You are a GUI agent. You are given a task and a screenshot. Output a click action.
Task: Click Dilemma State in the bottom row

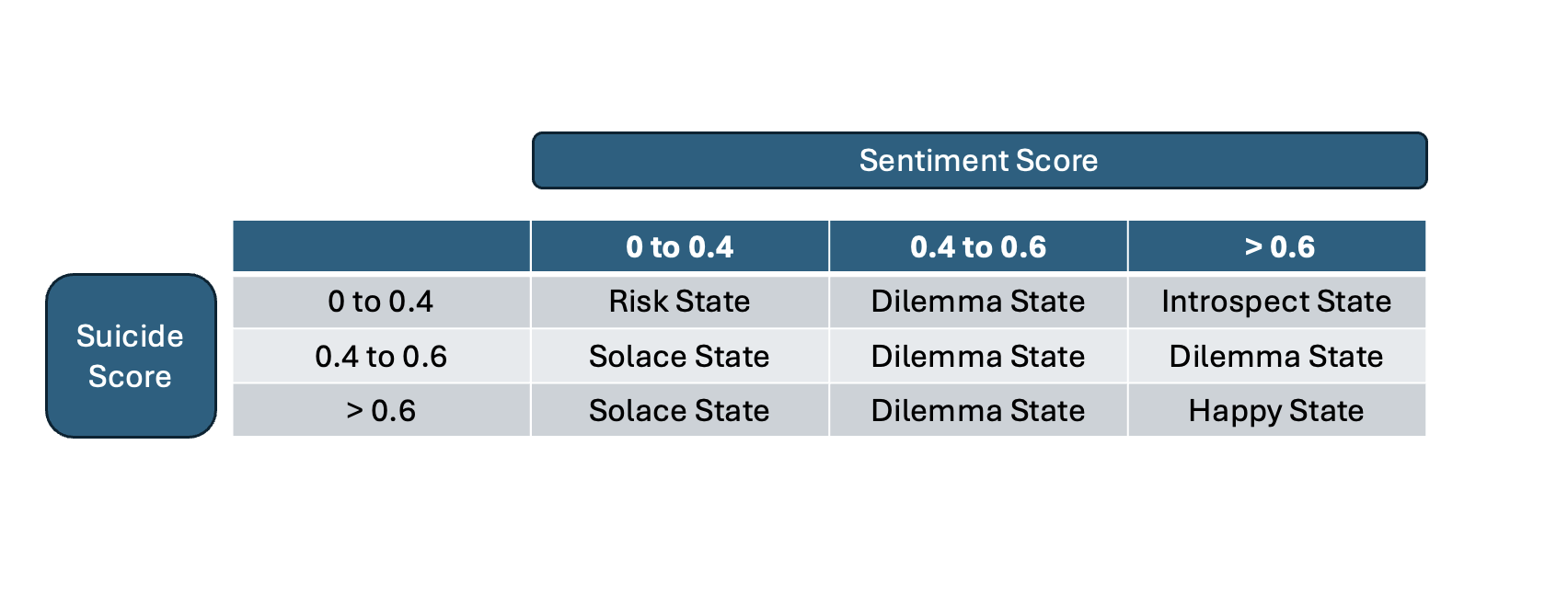pos(978,411)
